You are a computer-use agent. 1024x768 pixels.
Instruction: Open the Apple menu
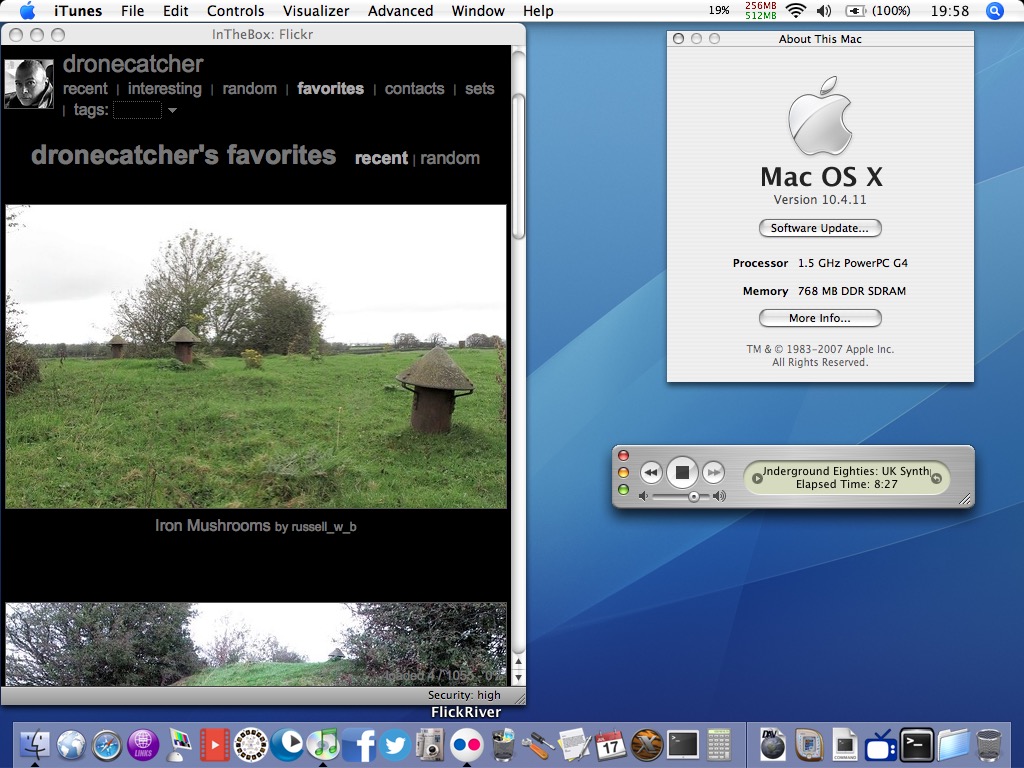(27, 10)
